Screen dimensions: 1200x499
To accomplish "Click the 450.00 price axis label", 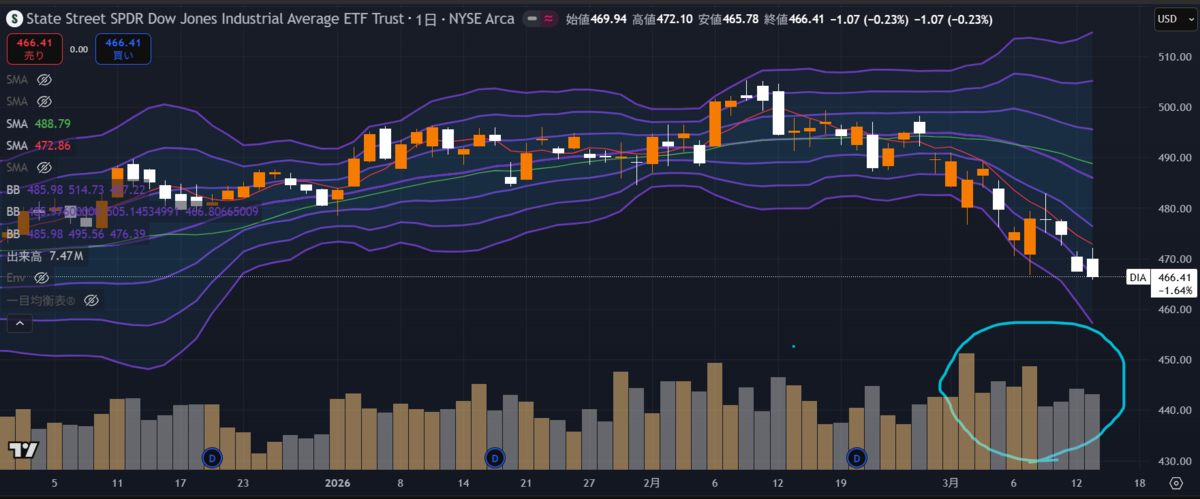I will [x=1173, y=360].
